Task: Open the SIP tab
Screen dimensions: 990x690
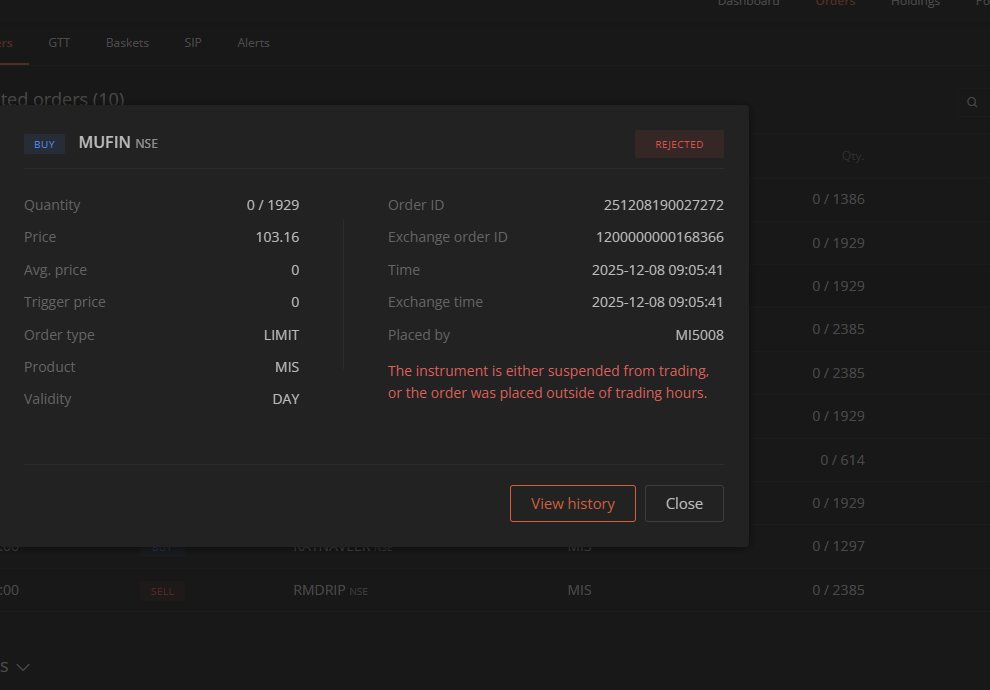Action: point(193,43)
